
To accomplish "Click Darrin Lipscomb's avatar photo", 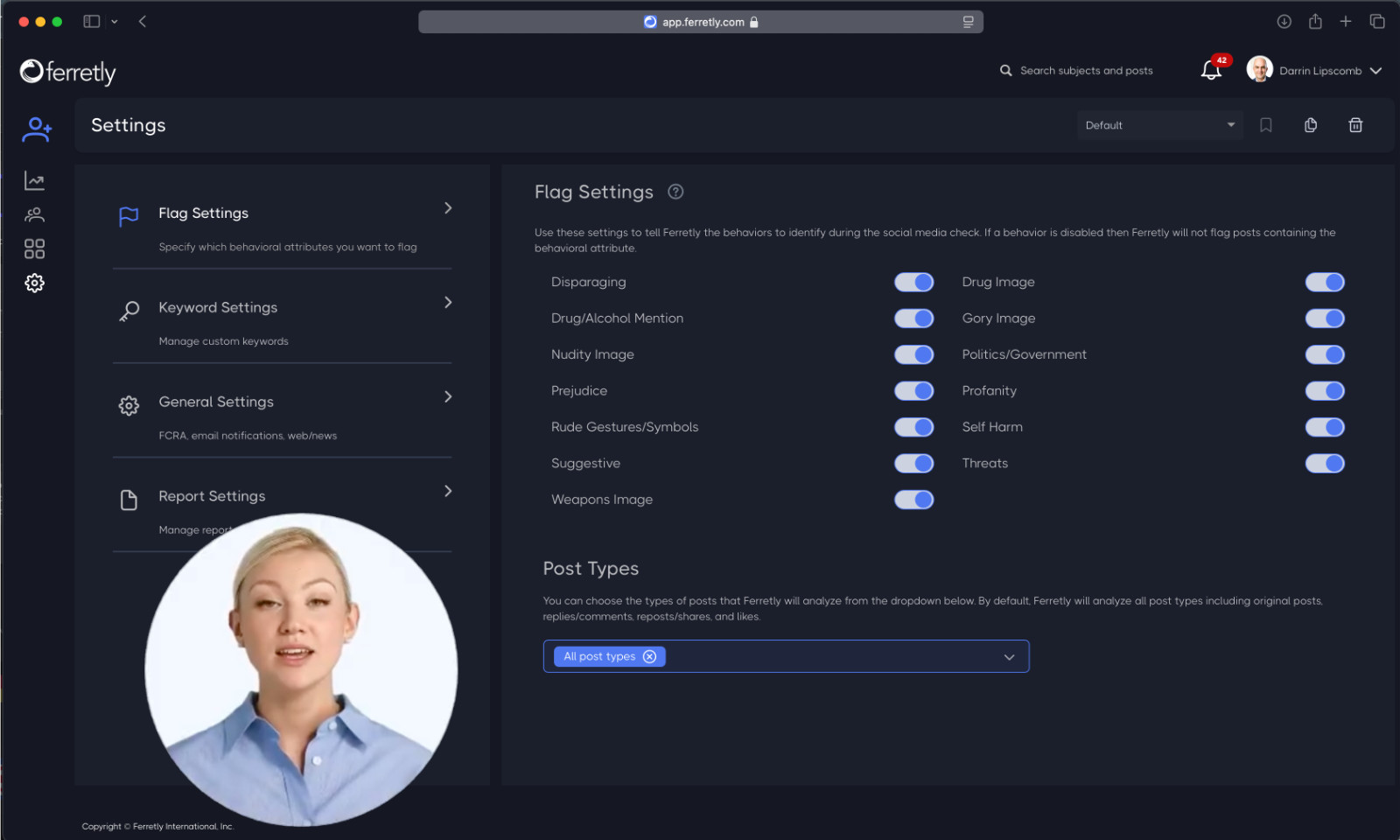I will pyautogui.click(x=1259, y=69).
